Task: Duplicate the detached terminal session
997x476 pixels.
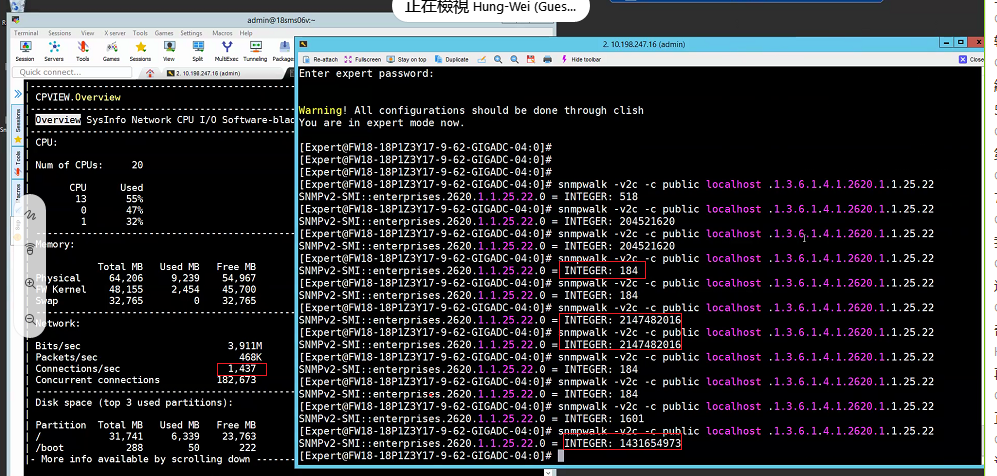Action: tap(451, 59)
